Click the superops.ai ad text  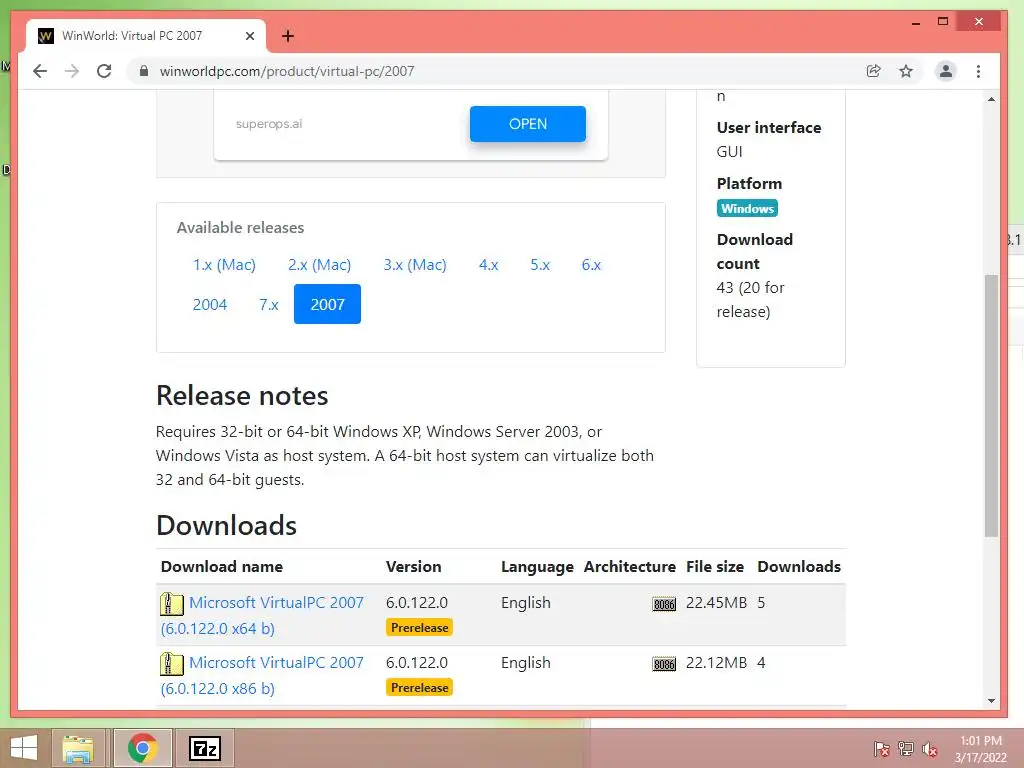pyautogui.click(x=268, y=123)
